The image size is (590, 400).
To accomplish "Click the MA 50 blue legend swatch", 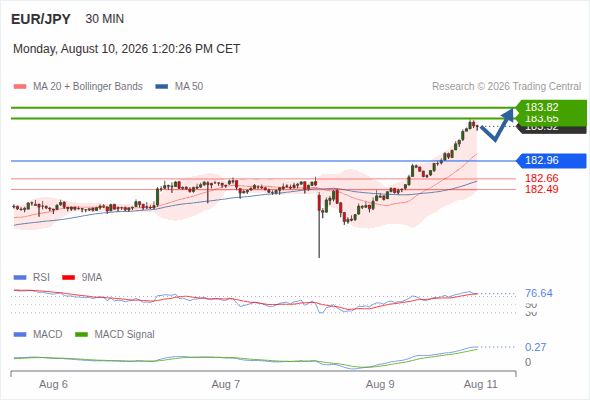I will click(x=162, y=87).
